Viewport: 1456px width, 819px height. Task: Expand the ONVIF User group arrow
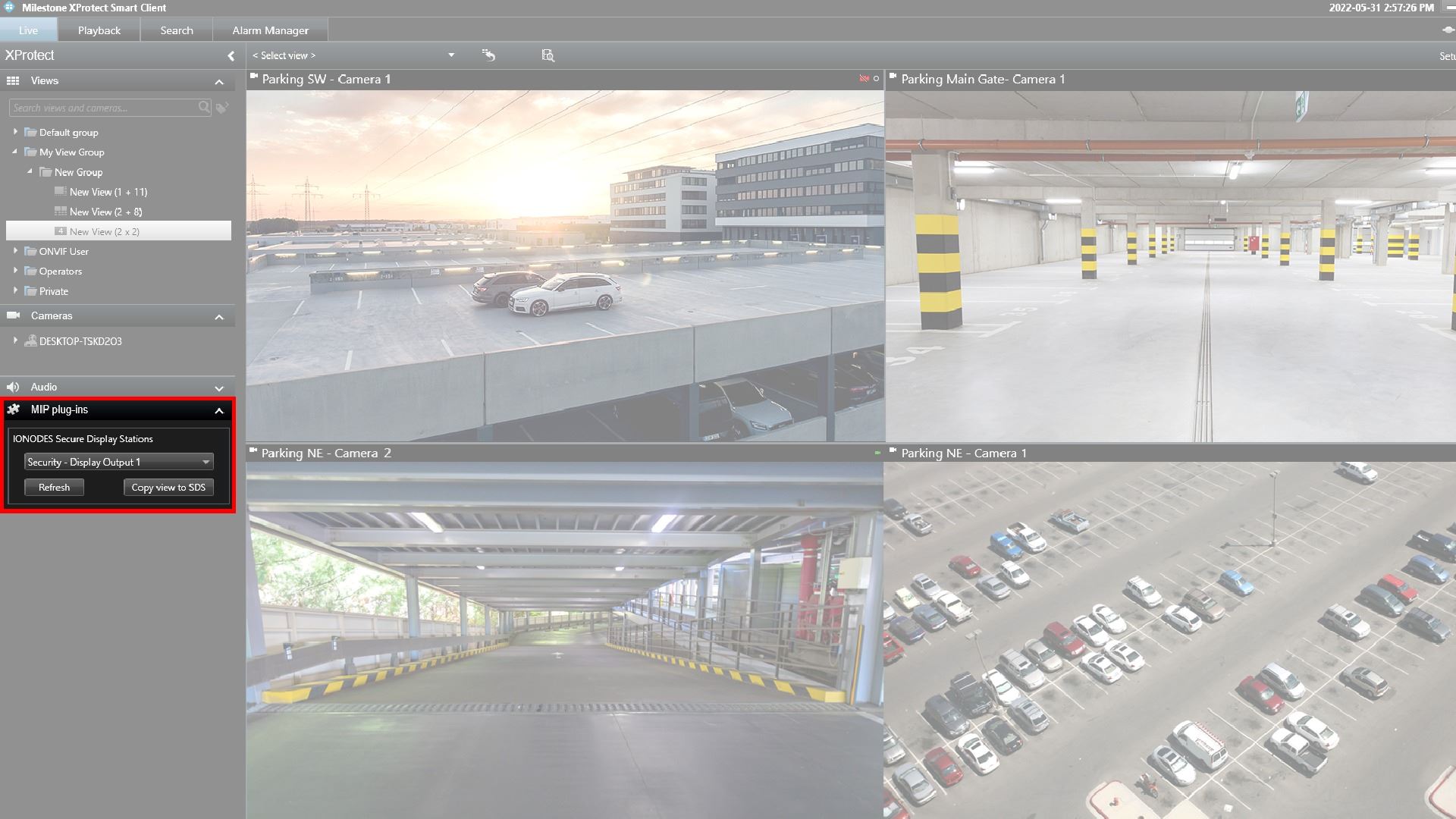point(15,251)
